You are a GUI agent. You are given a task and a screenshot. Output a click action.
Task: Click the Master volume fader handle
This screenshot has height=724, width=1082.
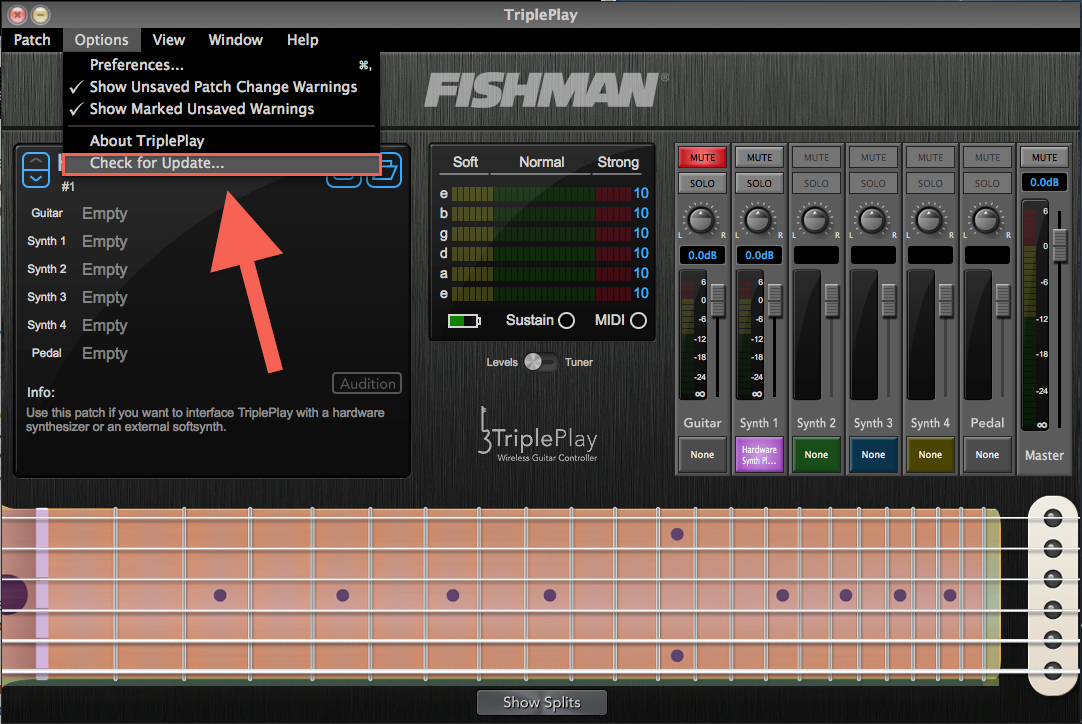click(x=1059, y=244)
